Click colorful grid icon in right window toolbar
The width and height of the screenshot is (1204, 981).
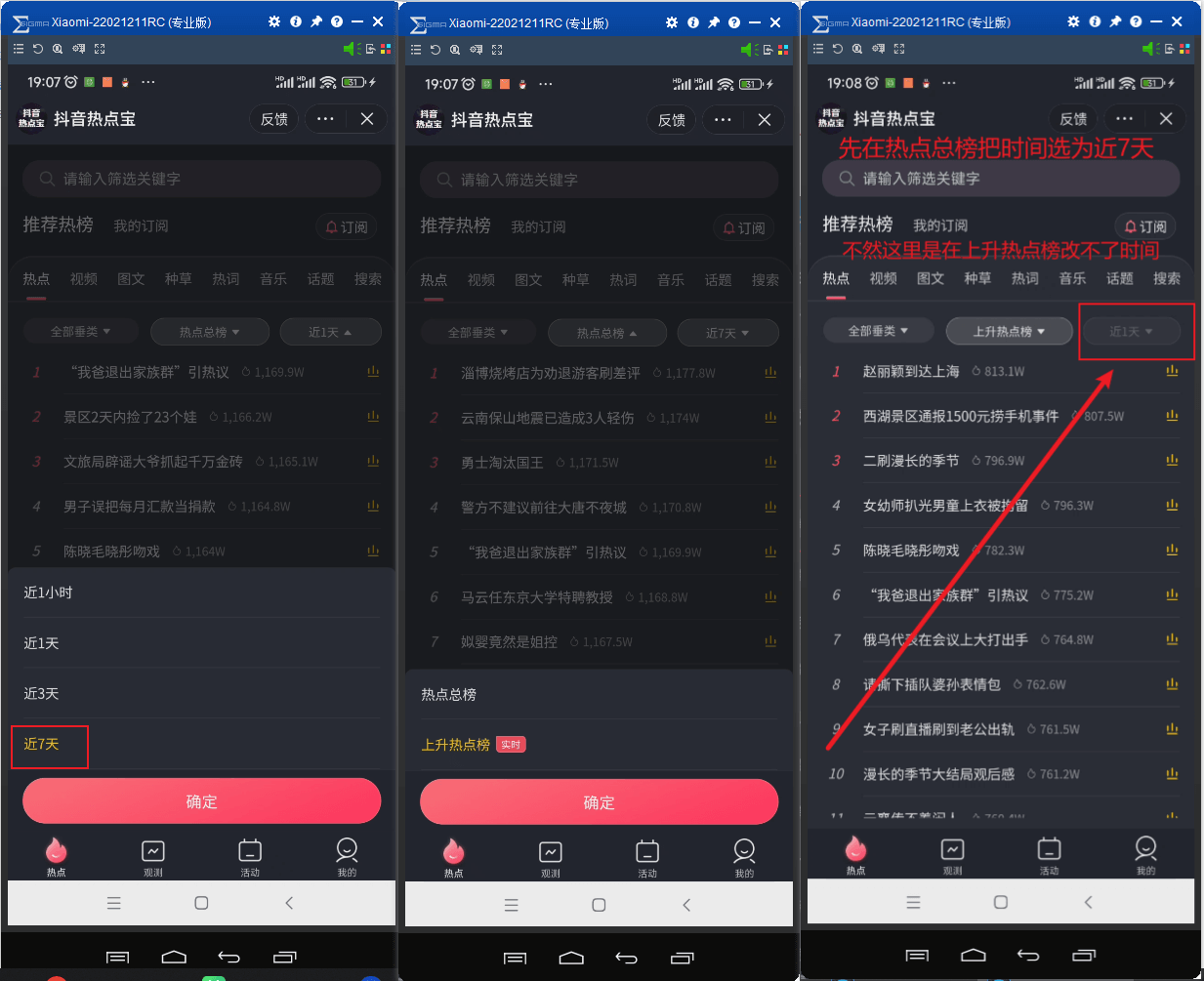pos(1184,49)
